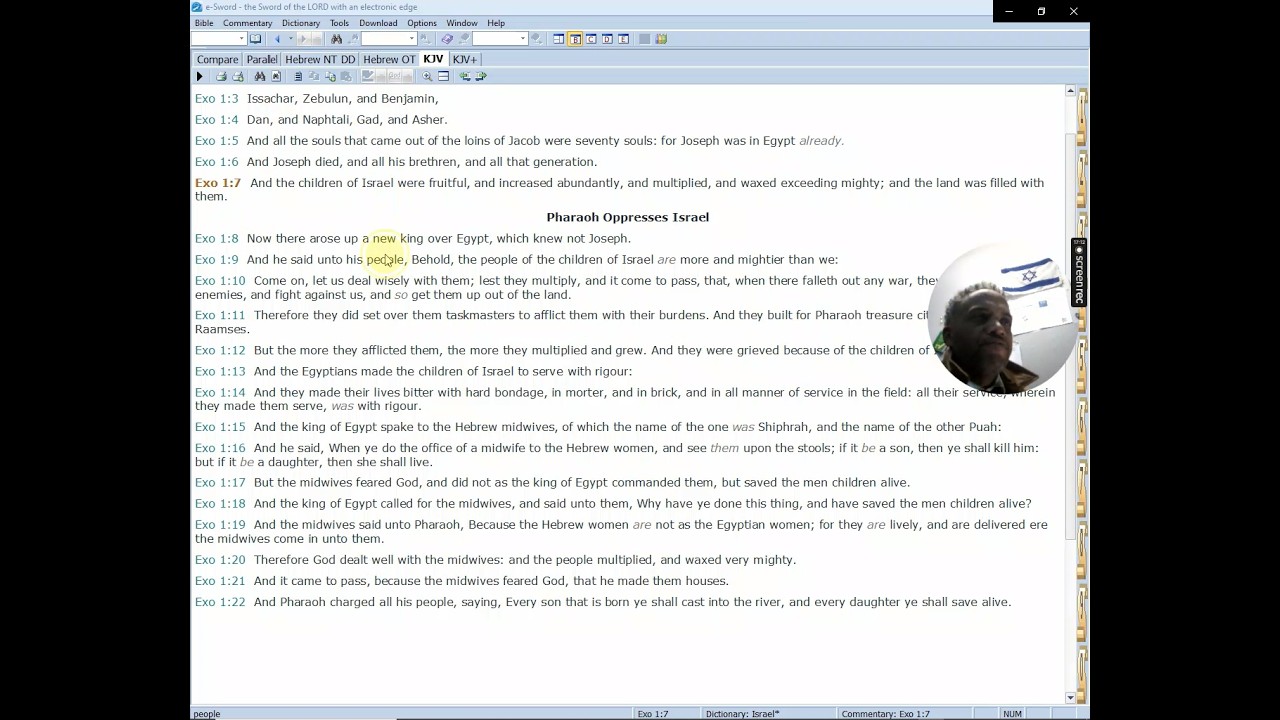Click the Exo 1:22 verse reference
Viewport: 1280px width, 720px height.
point(220,602)
